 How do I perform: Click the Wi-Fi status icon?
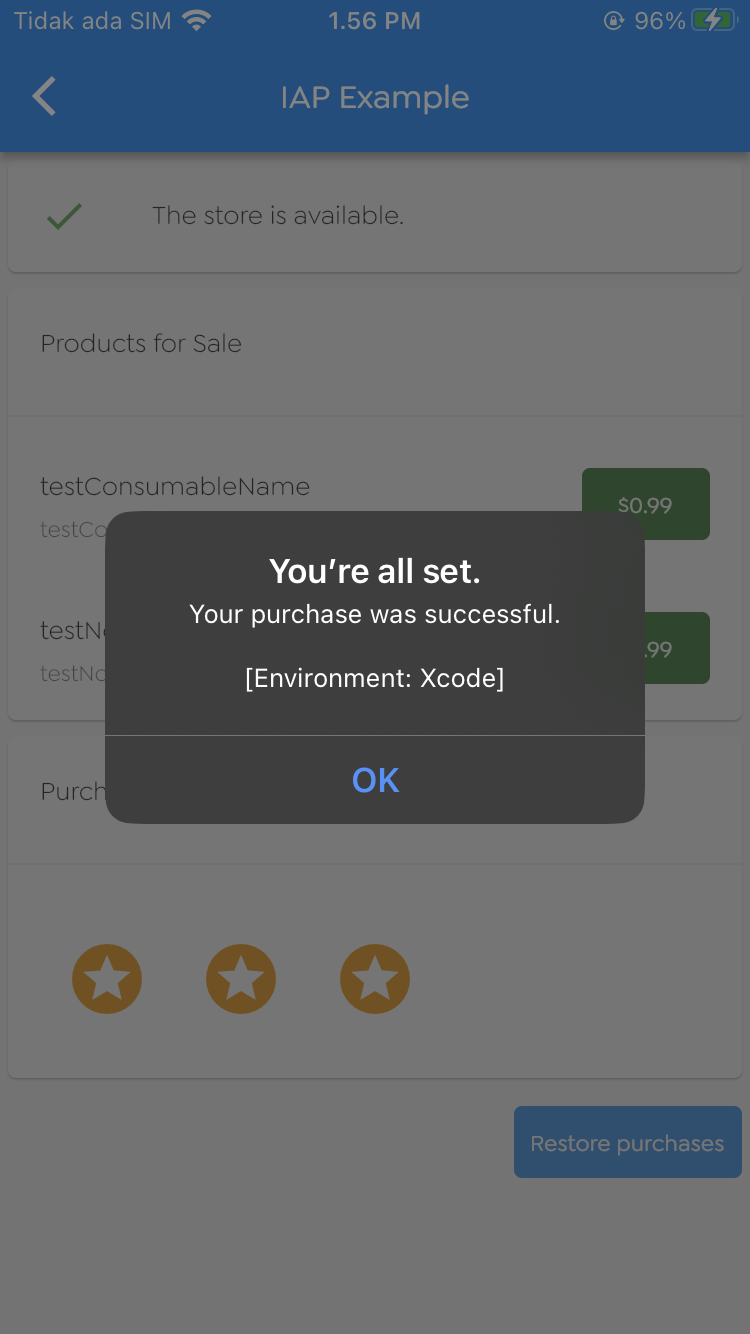coord(198,21)
